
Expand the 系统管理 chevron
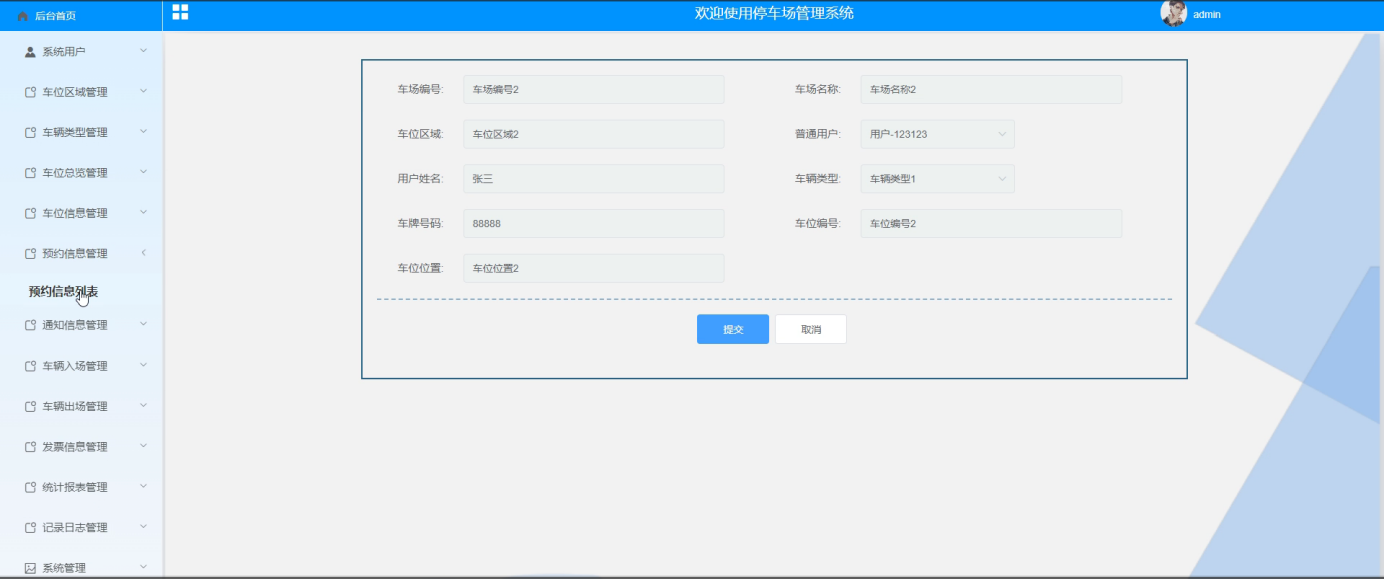(143, 567)
